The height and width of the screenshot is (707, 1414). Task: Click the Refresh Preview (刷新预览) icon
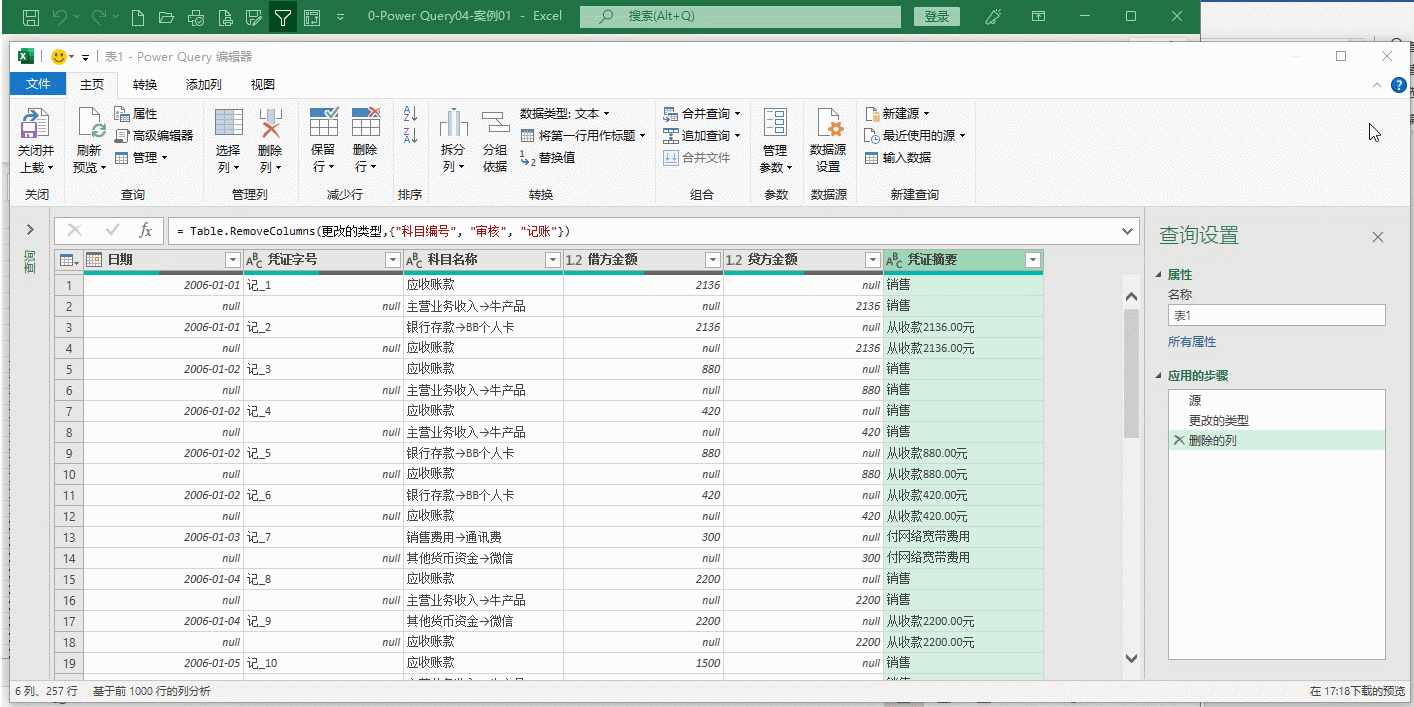91,124
